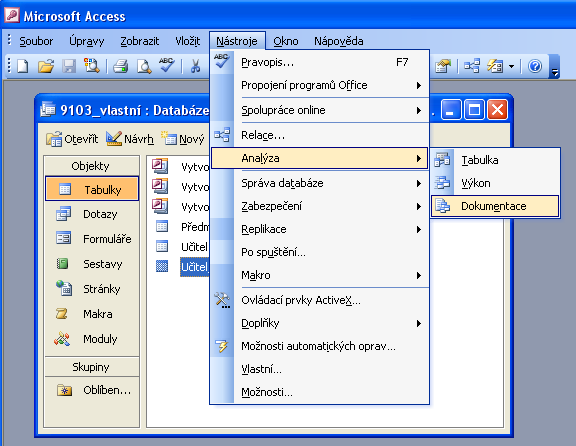This screenshot has width=576, height=446.
Task: Choose Po spuštění menu entry
Action: click(x=320, y=252)
